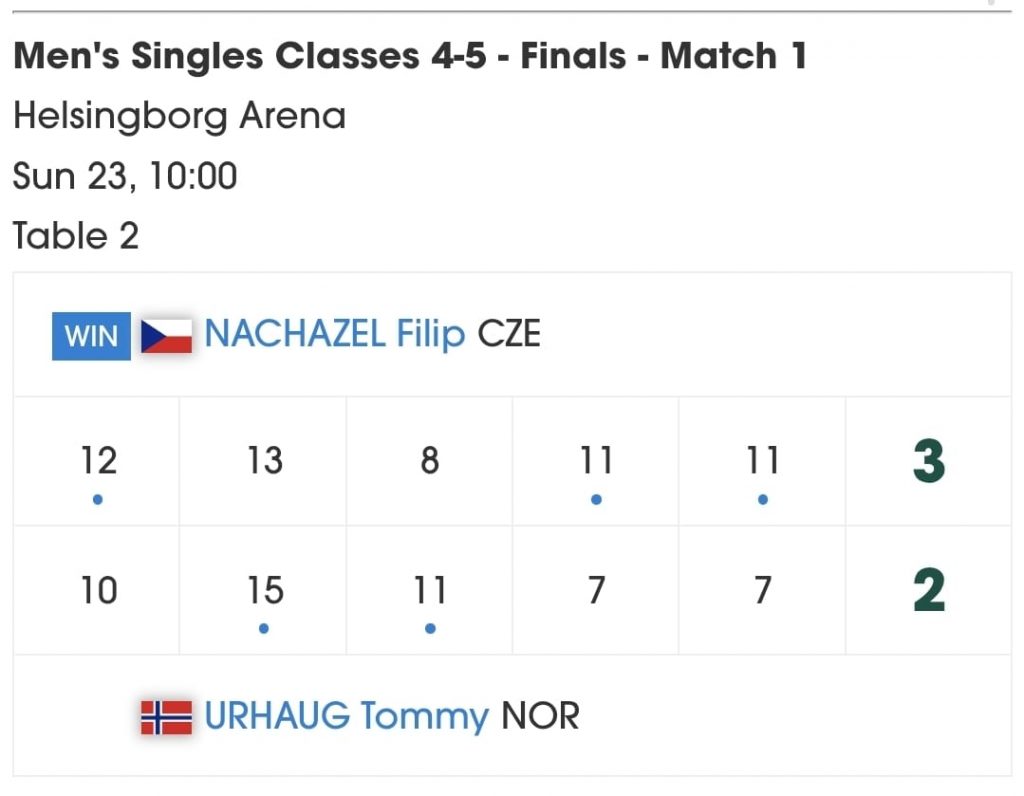
Task: Click Urhaug's total games won 2
Action: 928,591
